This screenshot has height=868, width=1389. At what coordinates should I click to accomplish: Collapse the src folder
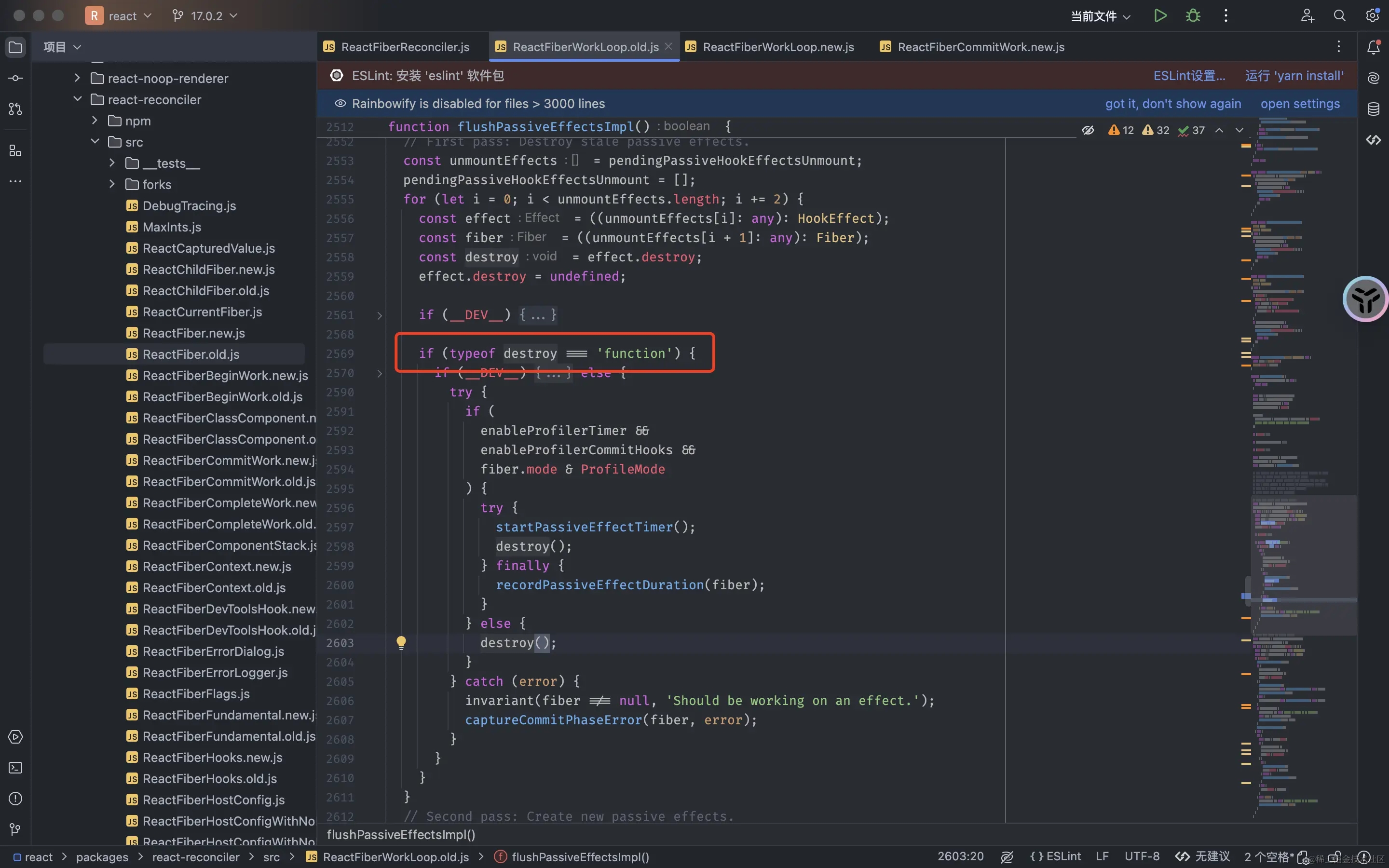pos(95,142)
